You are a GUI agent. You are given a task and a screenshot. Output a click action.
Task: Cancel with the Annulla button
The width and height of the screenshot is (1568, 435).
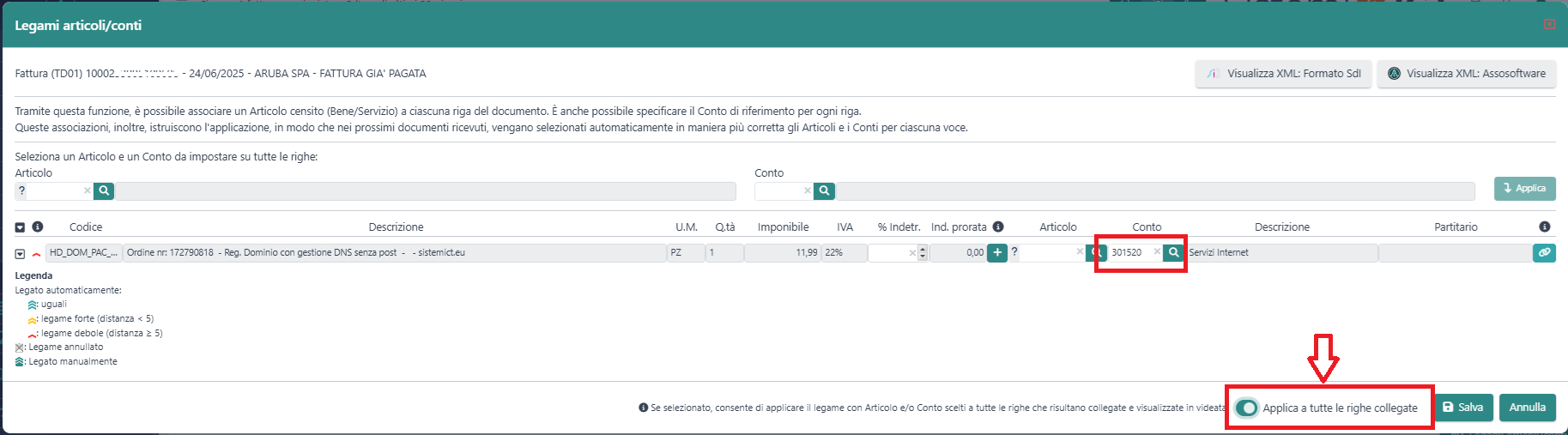point(1528,408)
